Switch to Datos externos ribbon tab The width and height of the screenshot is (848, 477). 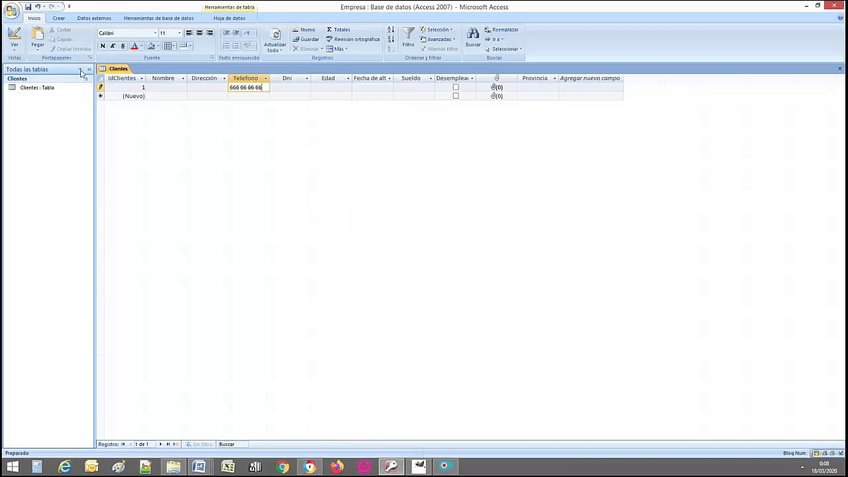point(94,18)
